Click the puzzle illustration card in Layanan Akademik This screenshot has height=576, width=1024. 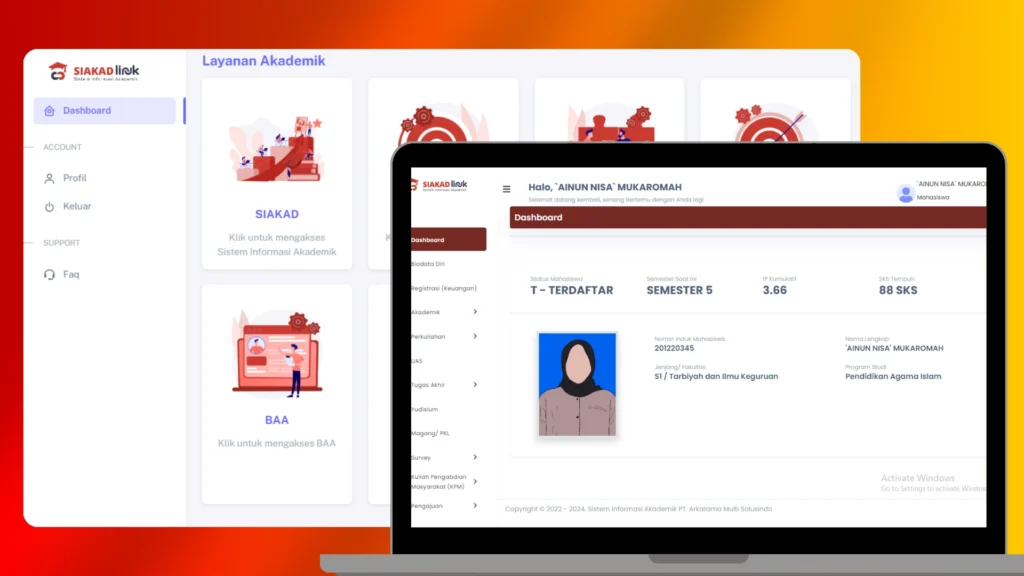click(x=609, y=110)
